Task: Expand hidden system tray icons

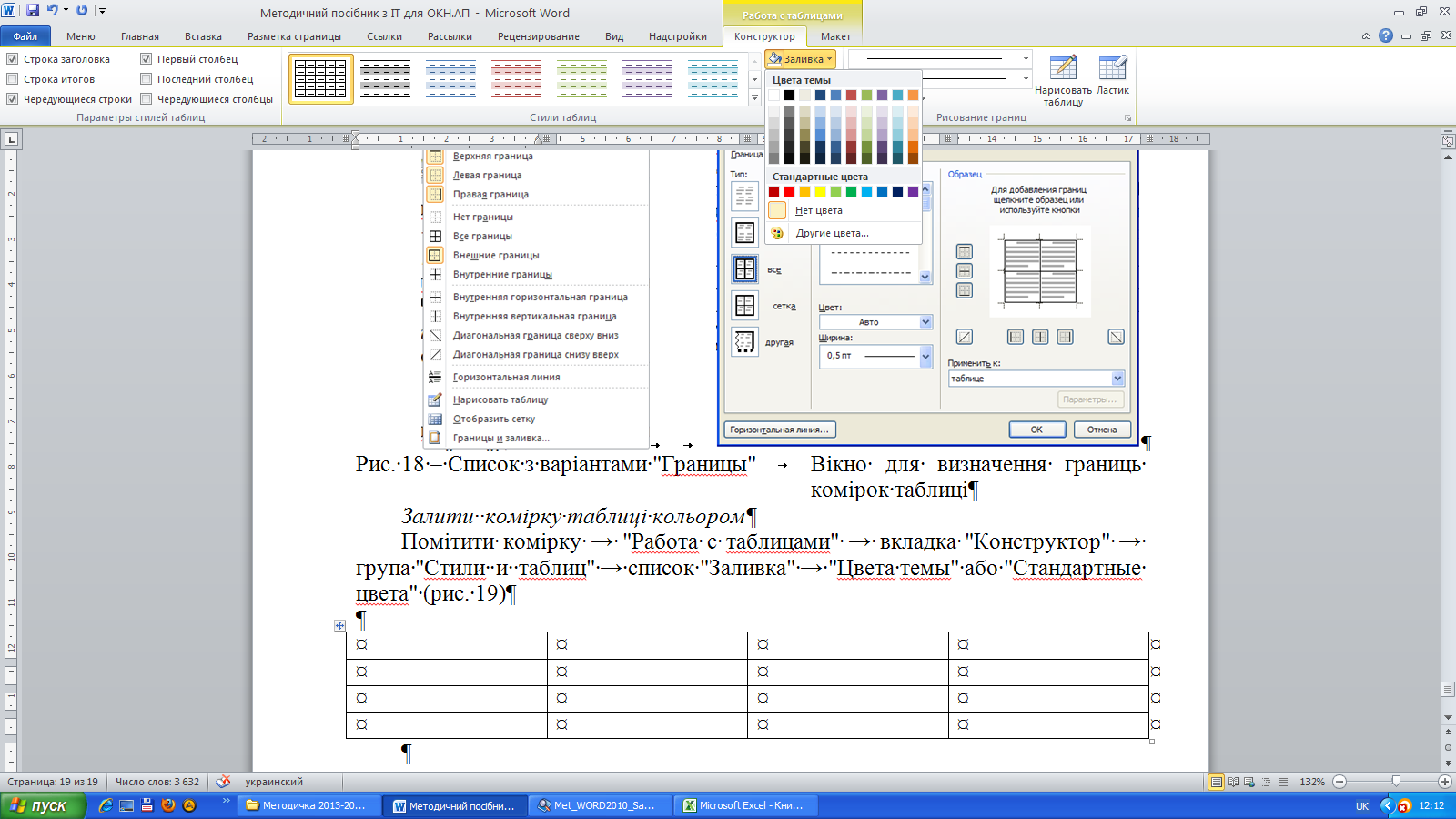Action: tap(1386, 805)
